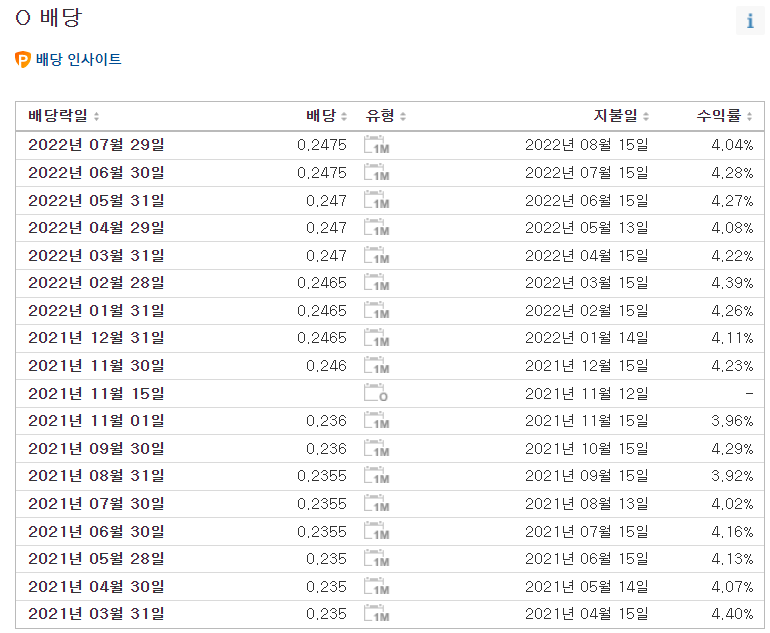Click yield value 4.40%
Viewport: 770px width, 633px height.
(732, 614)
